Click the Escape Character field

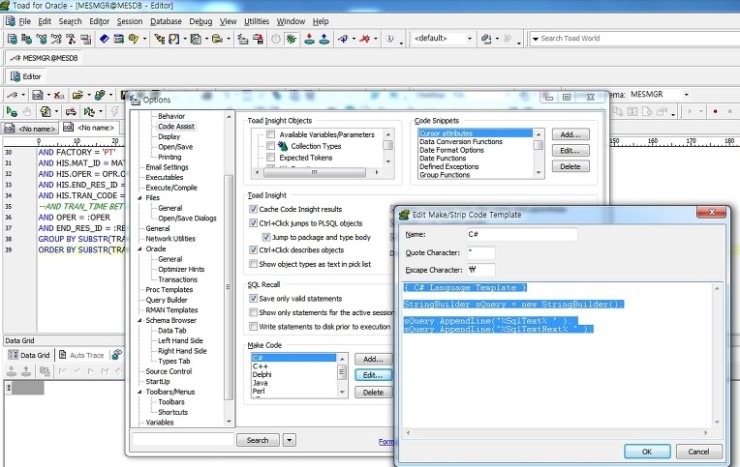click(481, 270)
